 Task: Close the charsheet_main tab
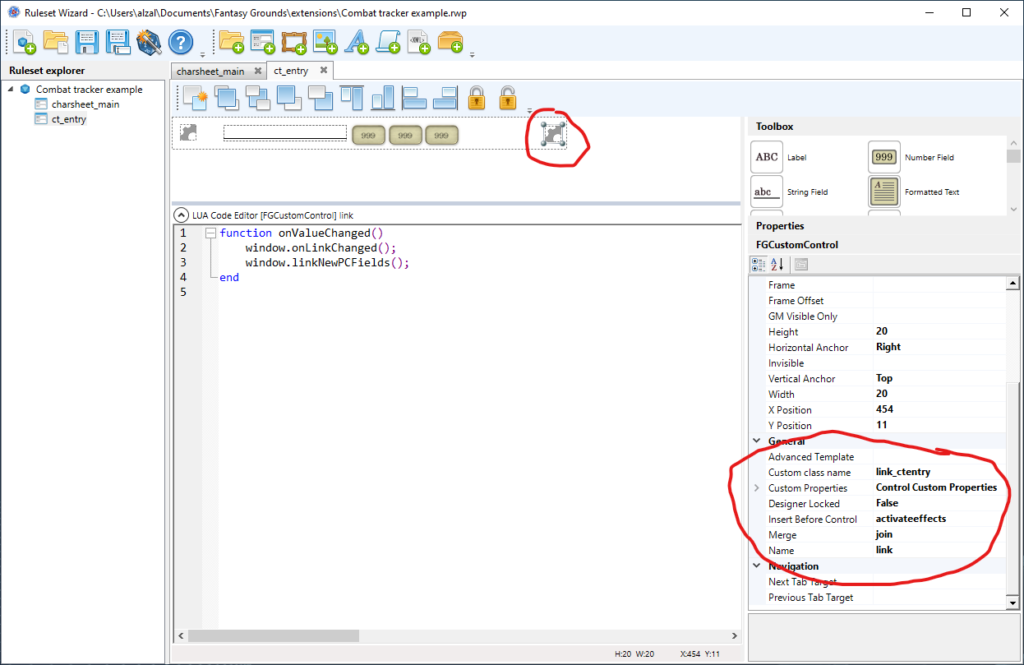tap(258, 71)
